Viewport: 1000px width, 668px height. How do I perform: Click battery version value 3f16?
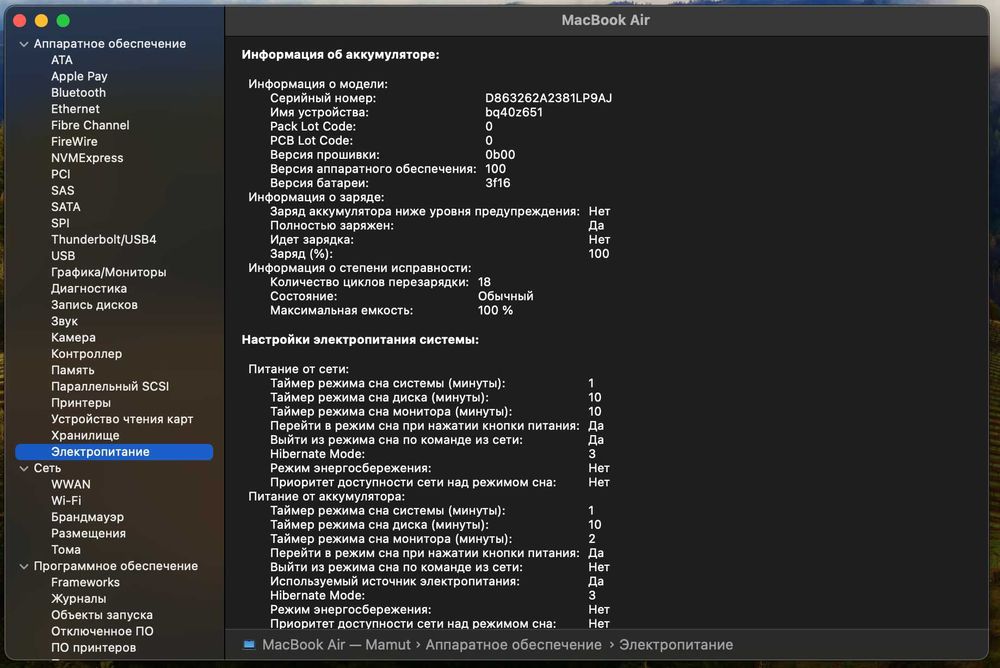497,183
